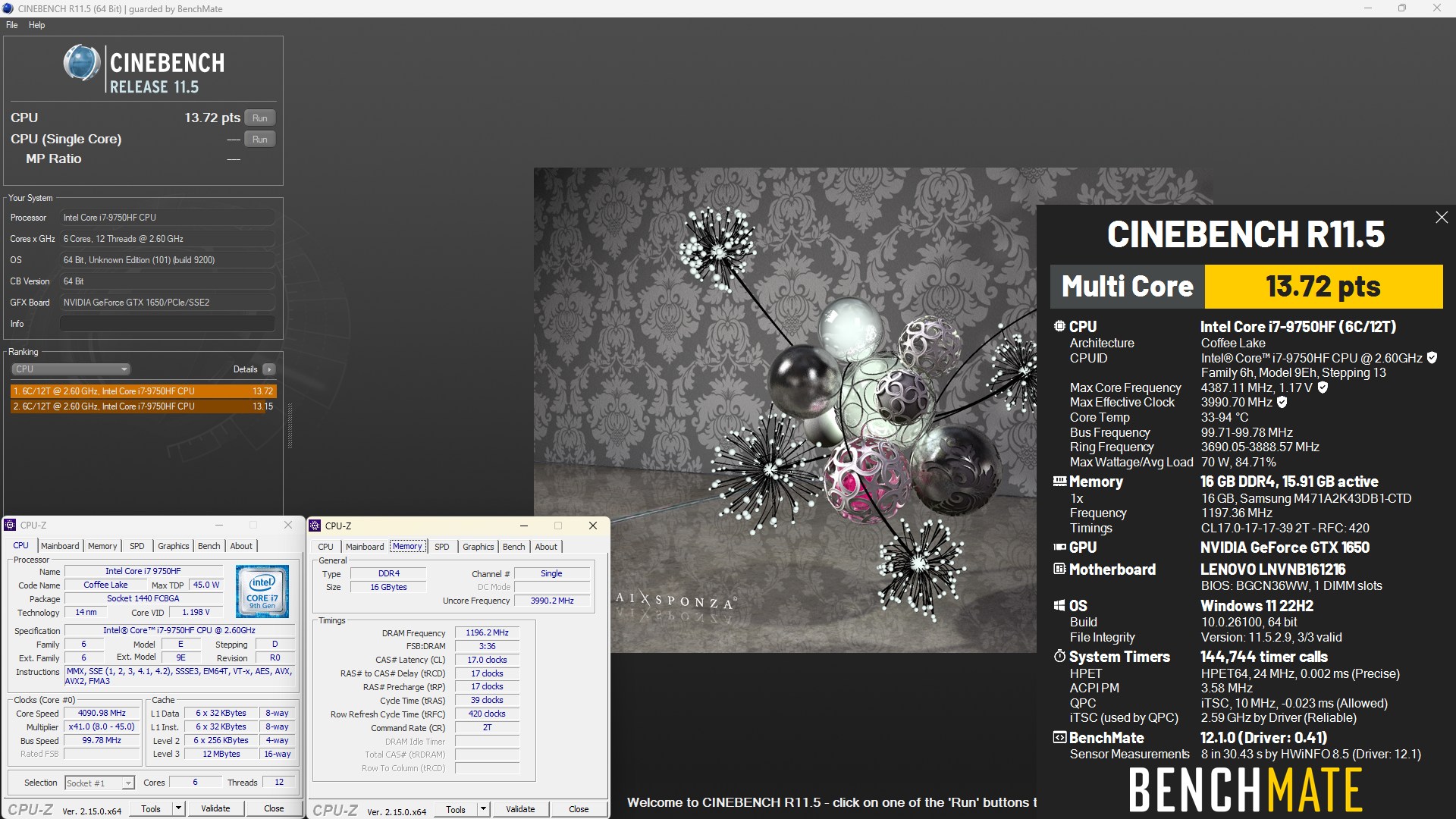
Task: Select ranking entry with 13.72 score
Action: (143, 391)
